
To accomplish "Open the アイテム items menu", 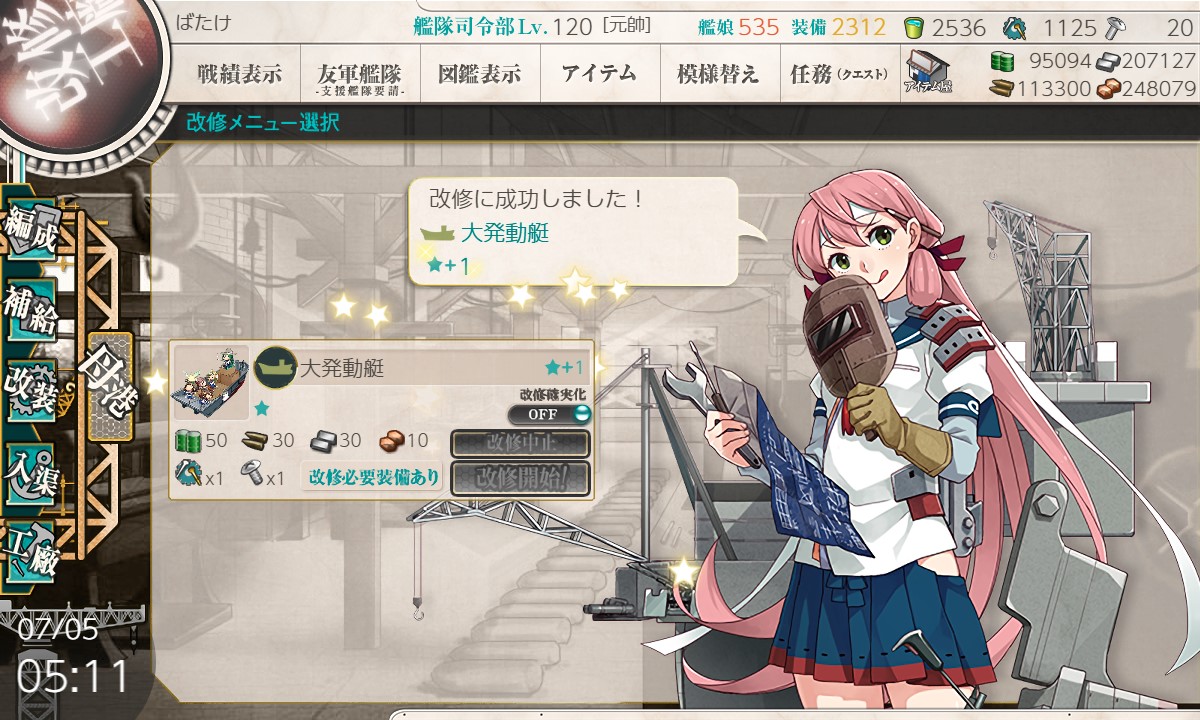I will pos(599,74).
